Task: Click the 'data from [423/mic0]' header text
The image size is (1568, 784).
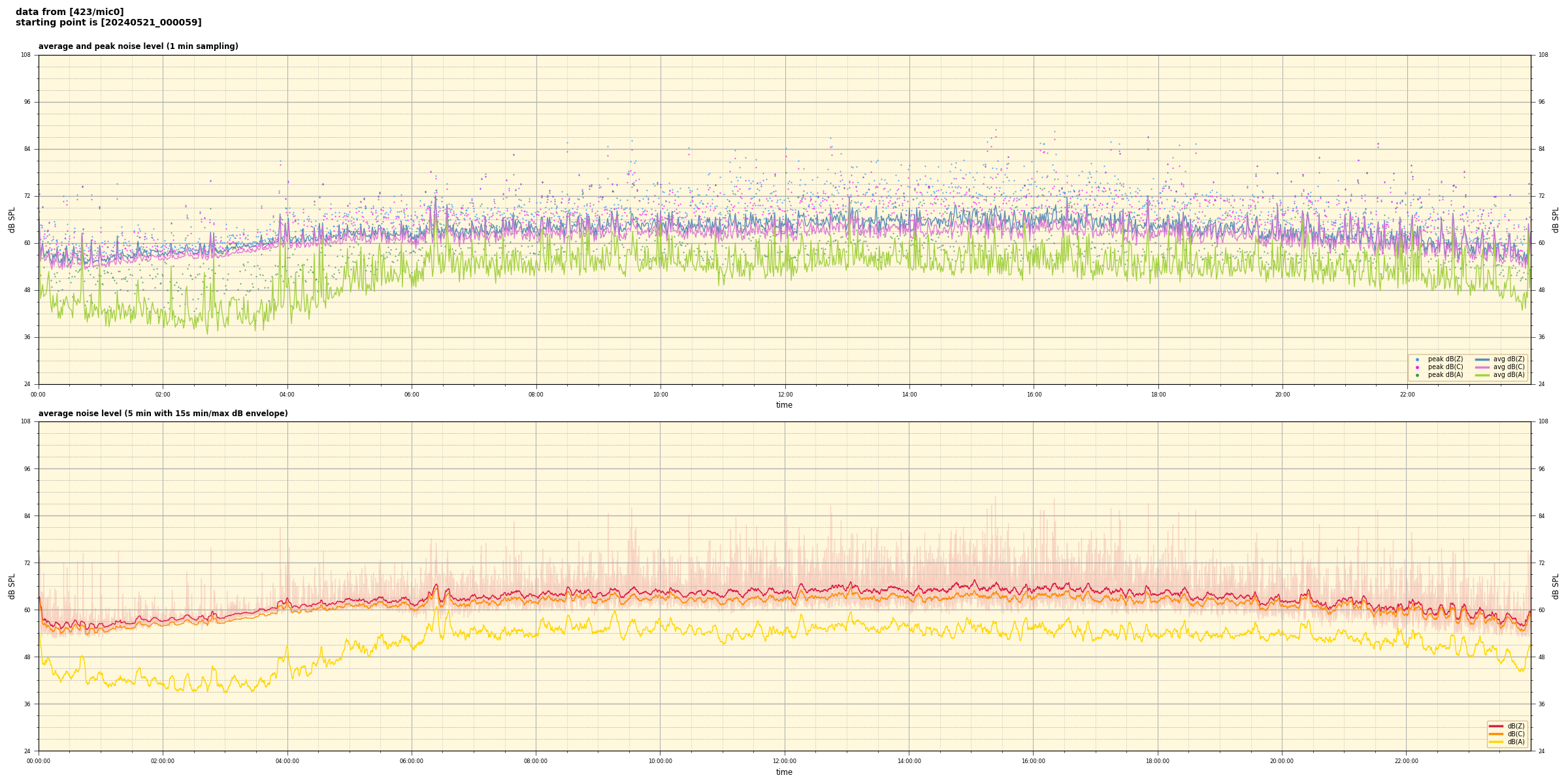Action: point(69,12)
